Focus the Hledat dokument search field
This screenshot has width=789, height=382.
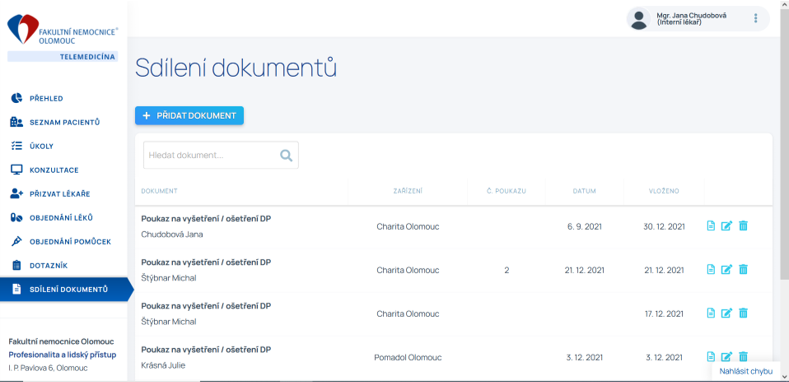pyautogui.click(x=221, y=155)
